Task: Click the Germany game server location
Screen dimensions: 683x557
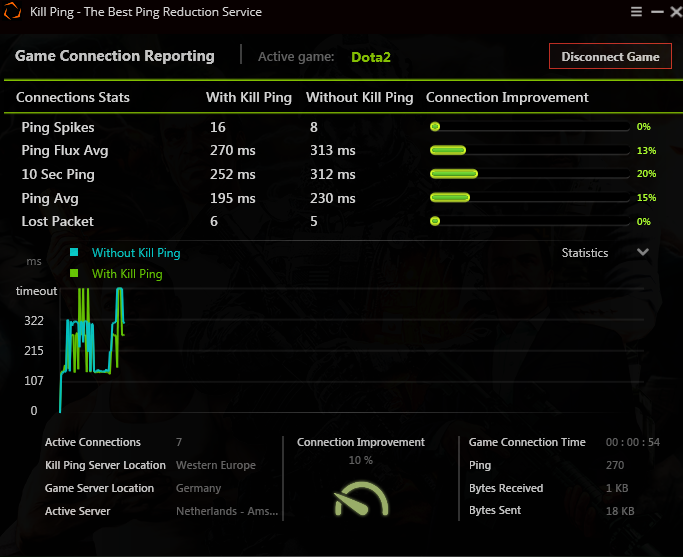Action: pos(199,488)
